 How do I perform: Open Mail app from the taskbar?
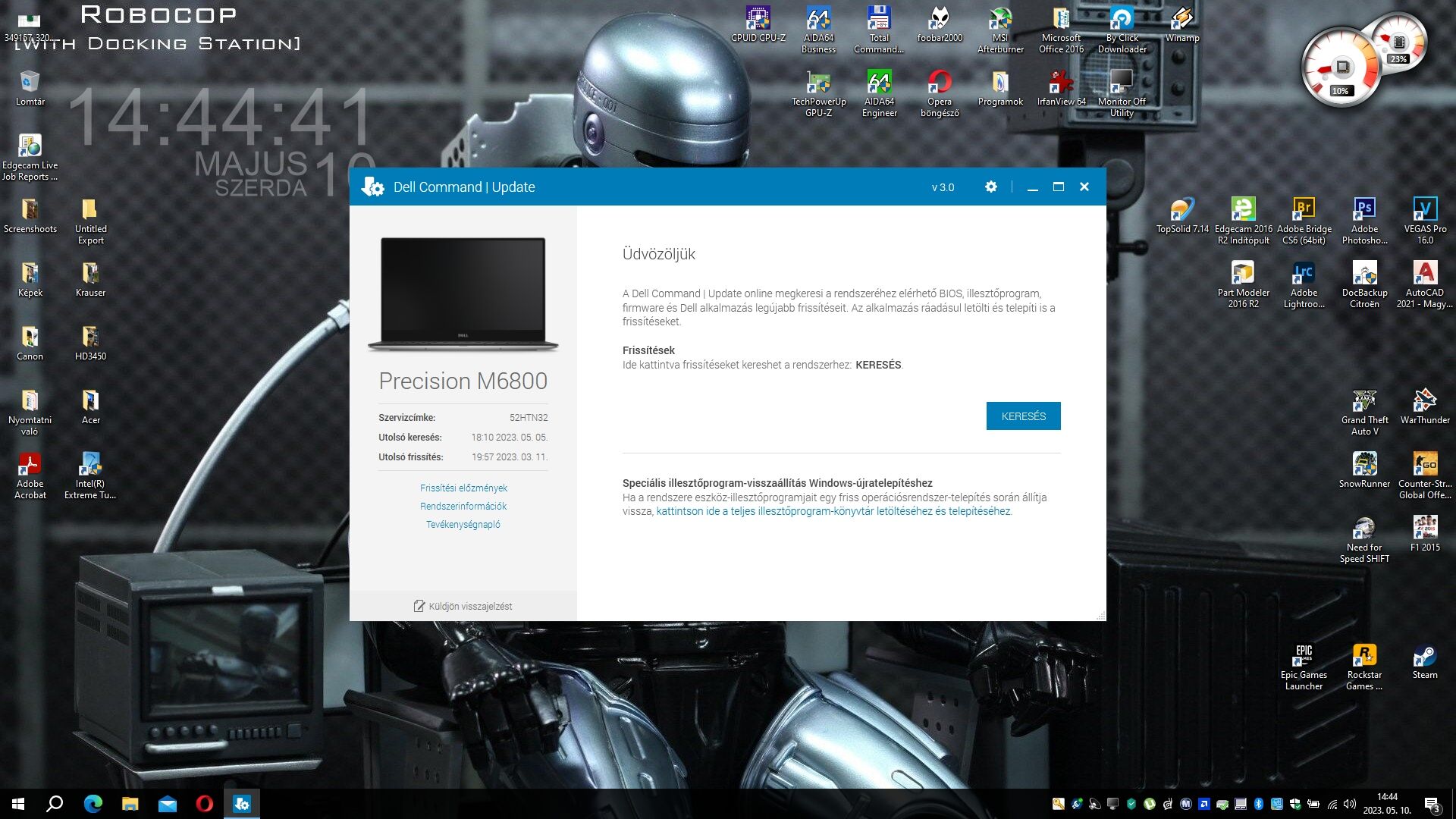[167, 804]
